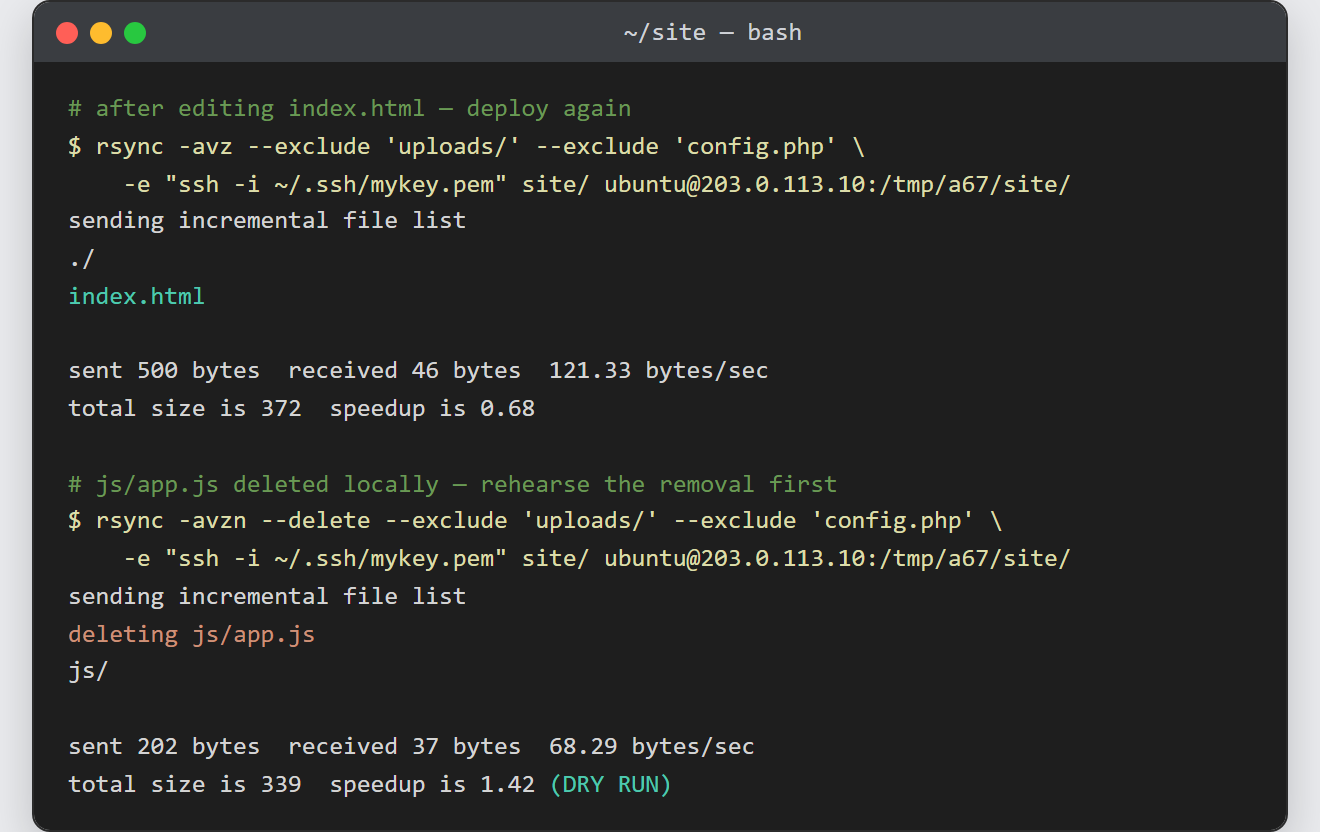The image size is (1320, 832).
Task: Click the '(DRY RUN)' text
Action: pos(610,785)
